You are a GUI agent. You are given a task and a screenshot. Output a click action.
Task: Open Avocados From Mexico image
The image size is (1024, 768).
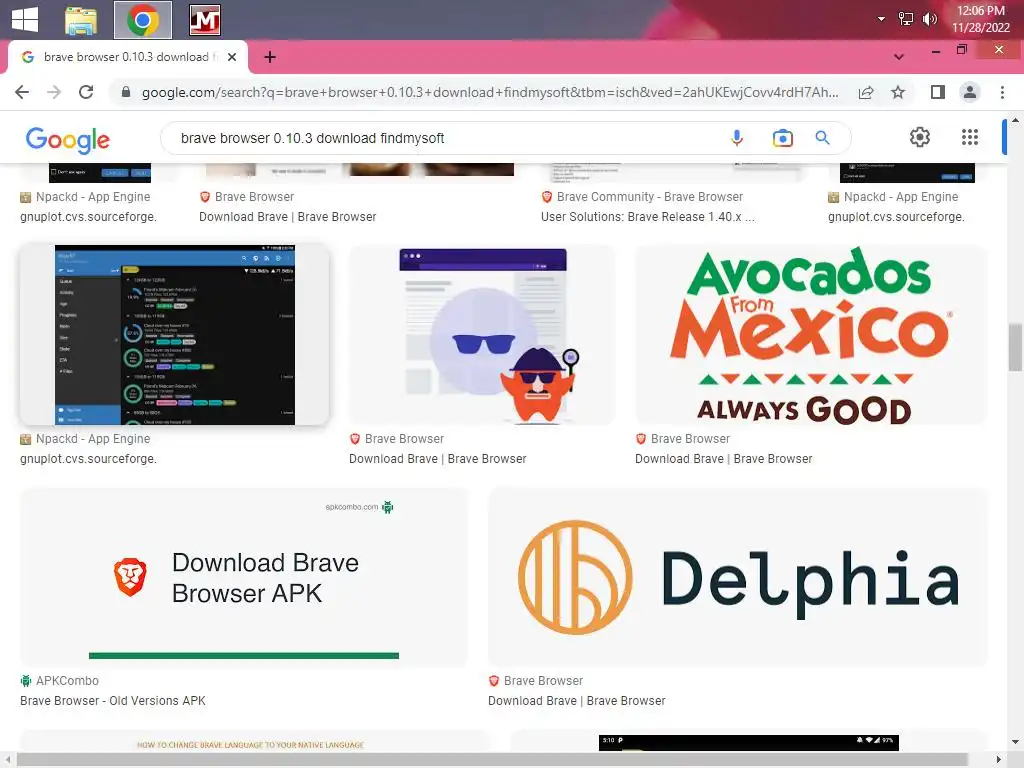coord(810,335)
